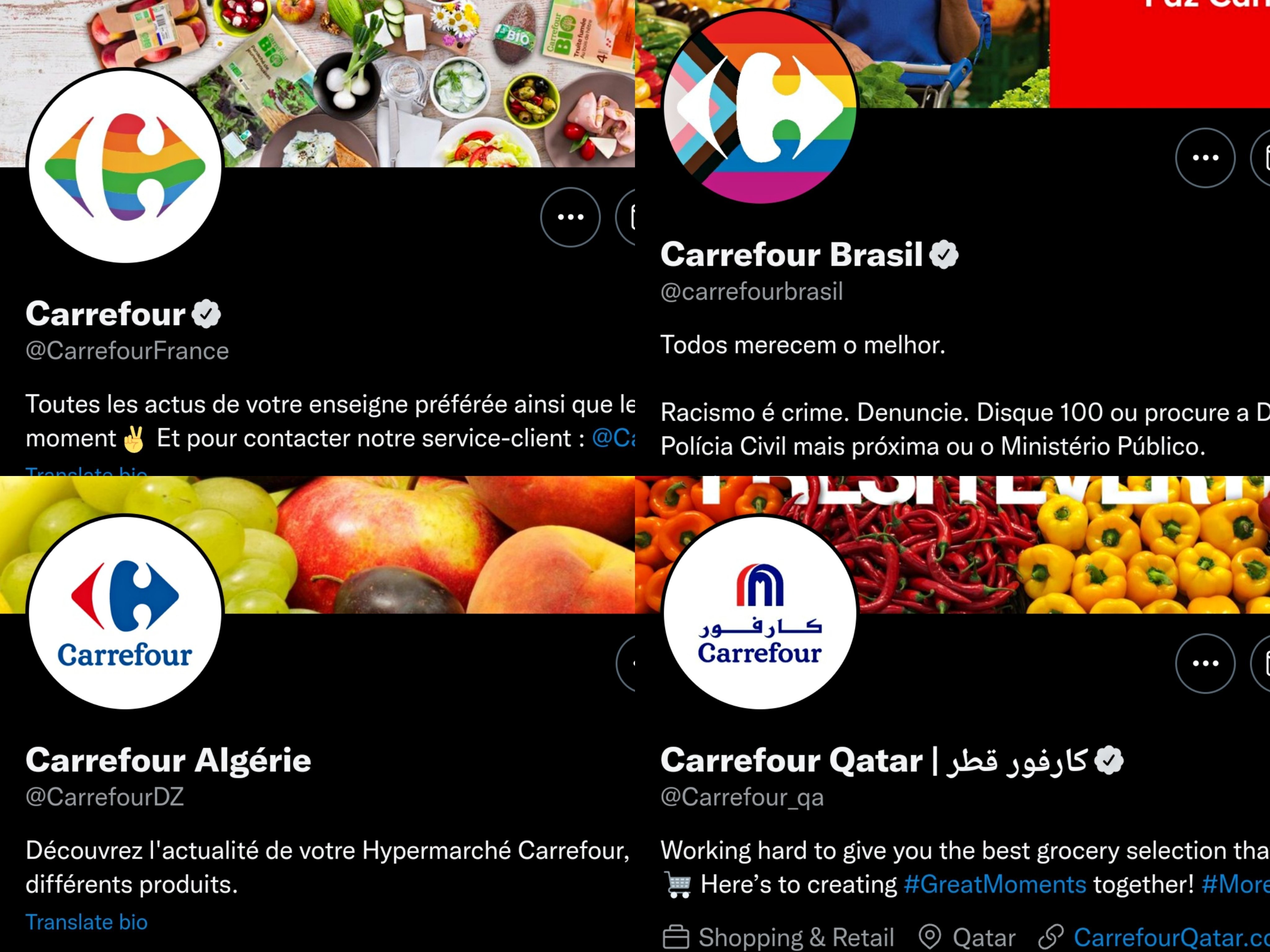Click the Carrefour Qatar verified badge
The width and height of the screenshot is (1270, 952).
[x=1109, y=760]
